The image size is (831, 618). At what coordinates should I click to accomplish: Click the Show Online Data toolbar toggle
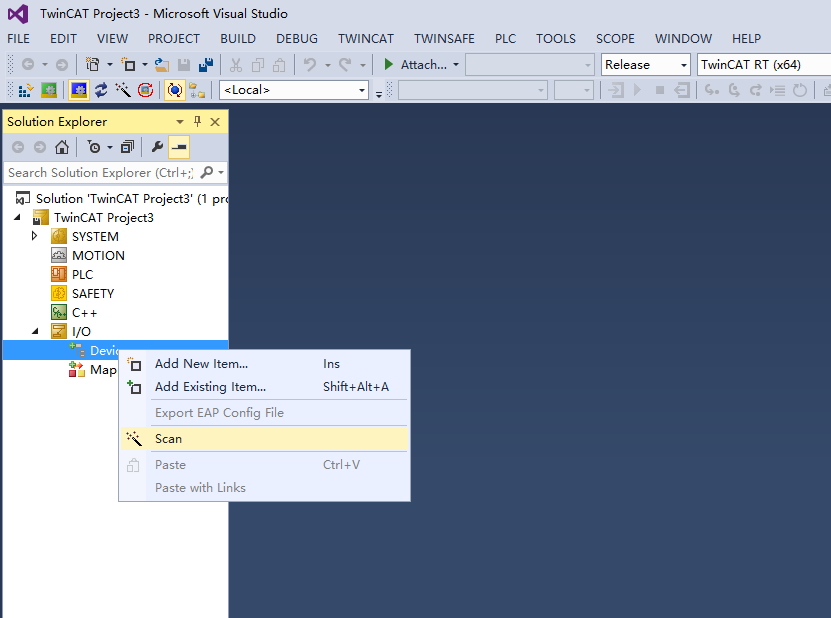click(x=175, y=90)
